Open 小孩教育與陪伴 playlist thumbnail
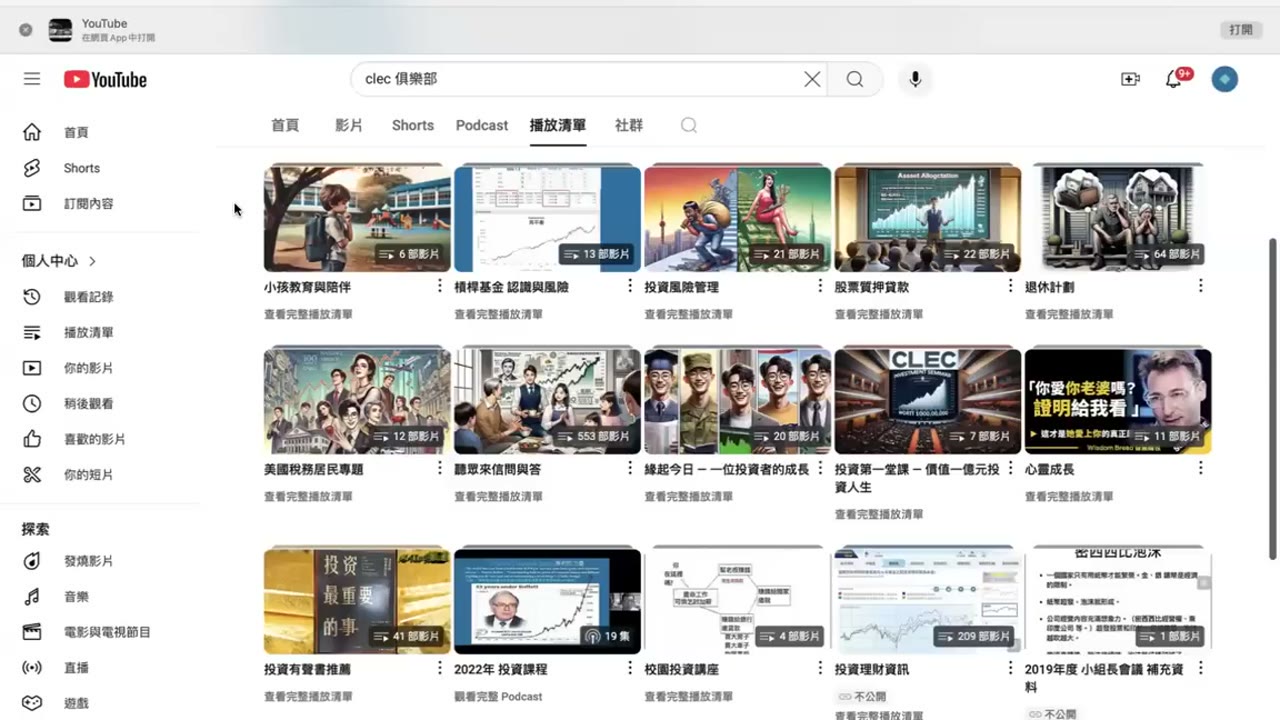Viewport: 1280px width, 720px height. pyautogui.click(x=357, y=218)
